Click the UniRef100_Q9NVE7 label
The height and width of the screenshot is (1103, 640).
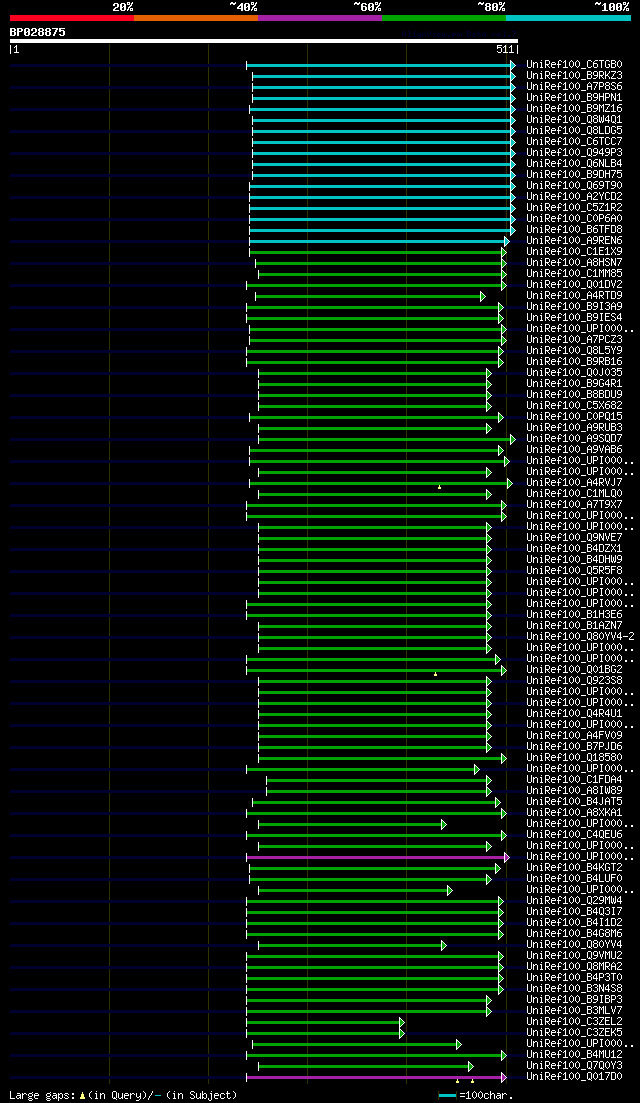point(574,537)
